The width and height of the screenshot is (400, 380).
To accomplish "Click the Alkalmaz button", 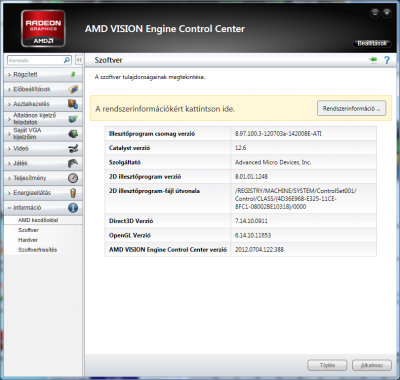I will click(x=372, y=365).
